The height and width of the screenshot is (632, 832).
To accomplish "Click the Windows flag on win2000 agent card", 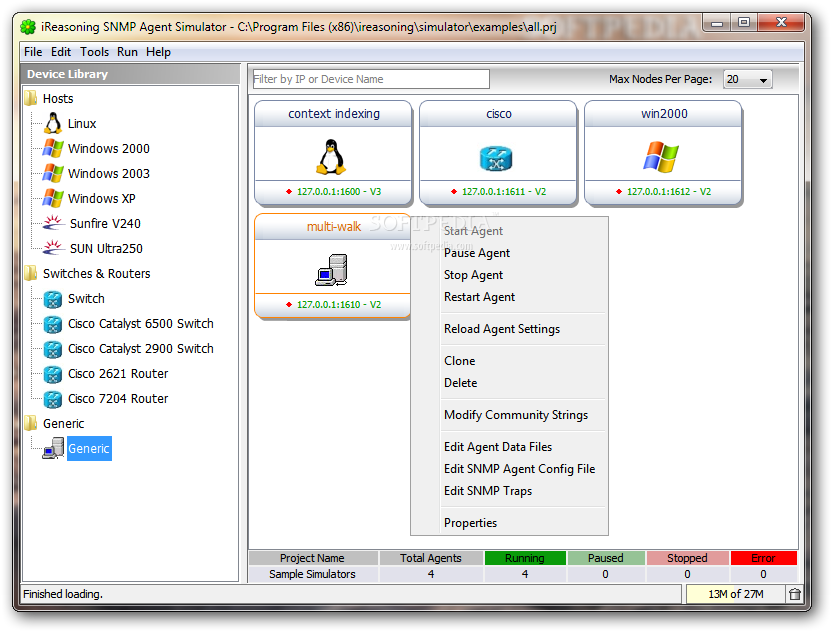I will [661, 157].
